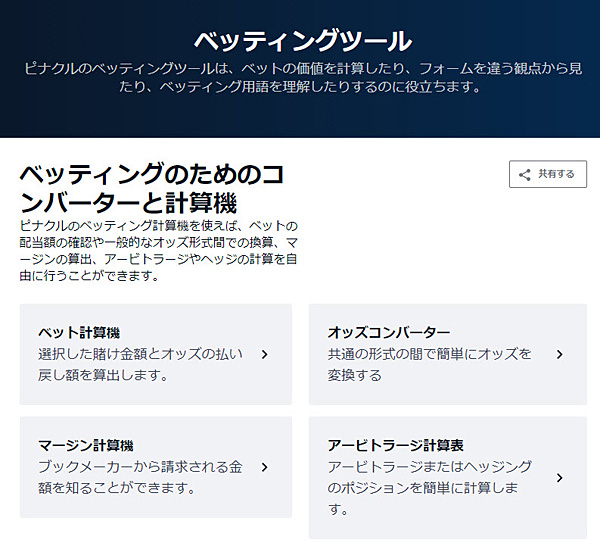Image resolution: width=600 pixels, height=546 pixels.
Task: Click the アービトラージ計算表 card arrow
Action: 560,478
